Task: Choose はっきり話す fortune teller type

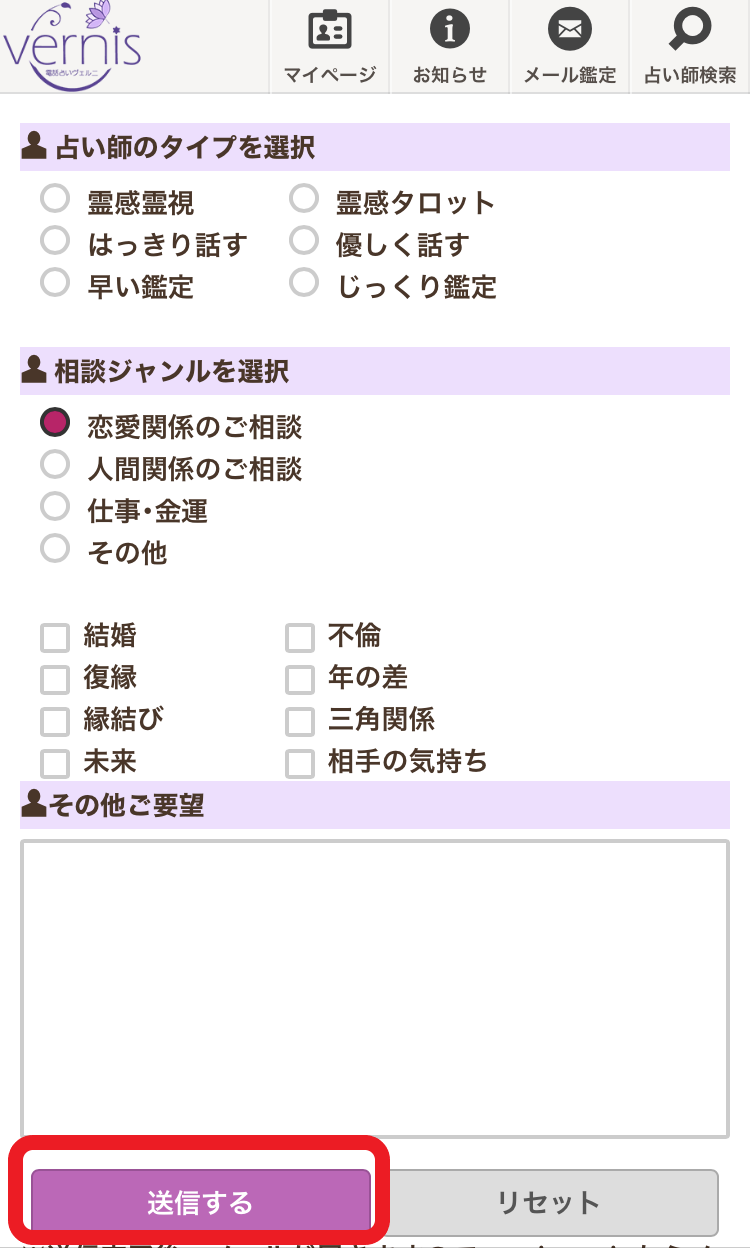Action: 55,241
